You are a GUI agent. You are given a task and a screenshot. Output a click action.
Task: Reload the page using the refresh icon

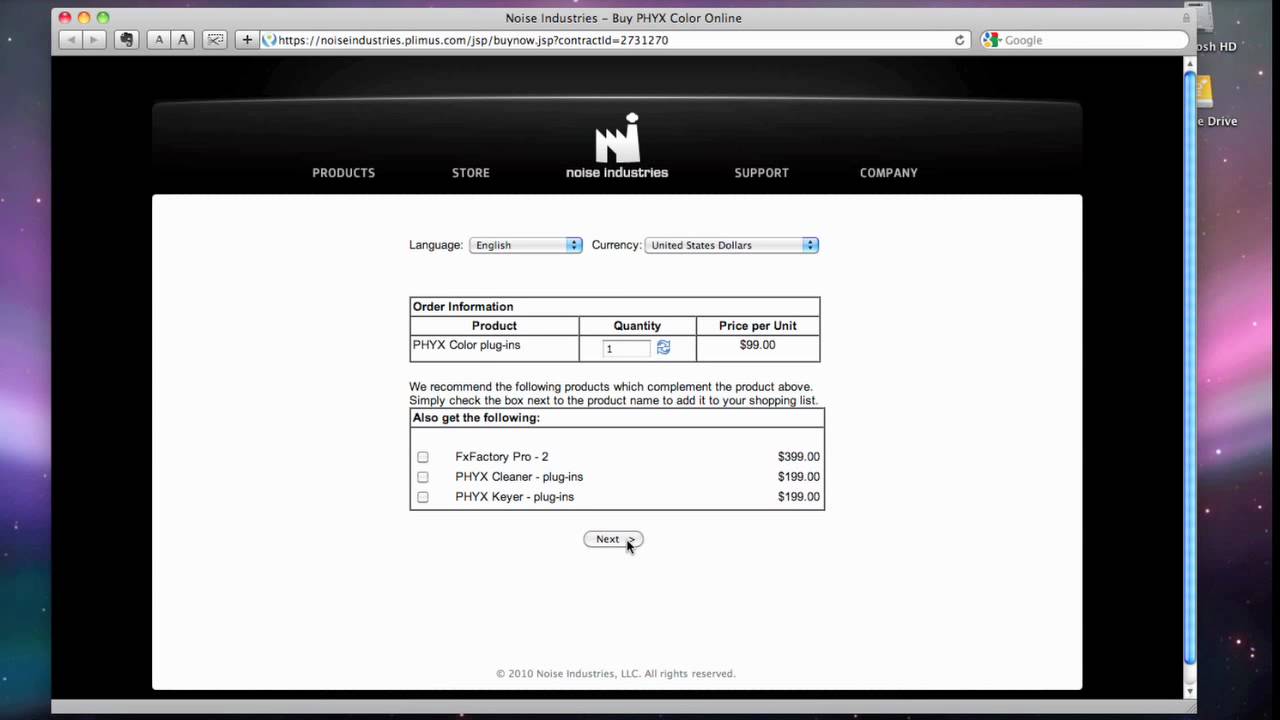pos(960,40)
